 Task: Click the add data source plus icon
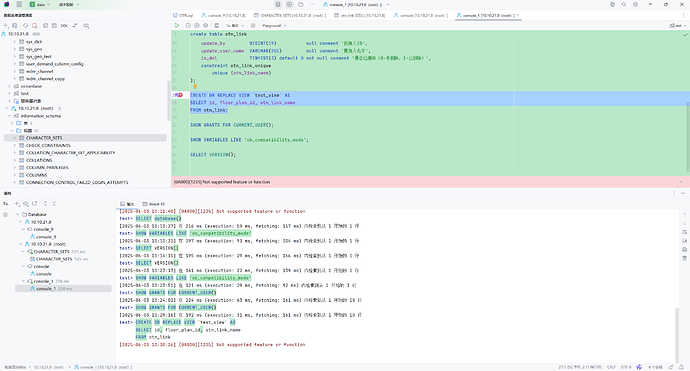coord(6,26)
